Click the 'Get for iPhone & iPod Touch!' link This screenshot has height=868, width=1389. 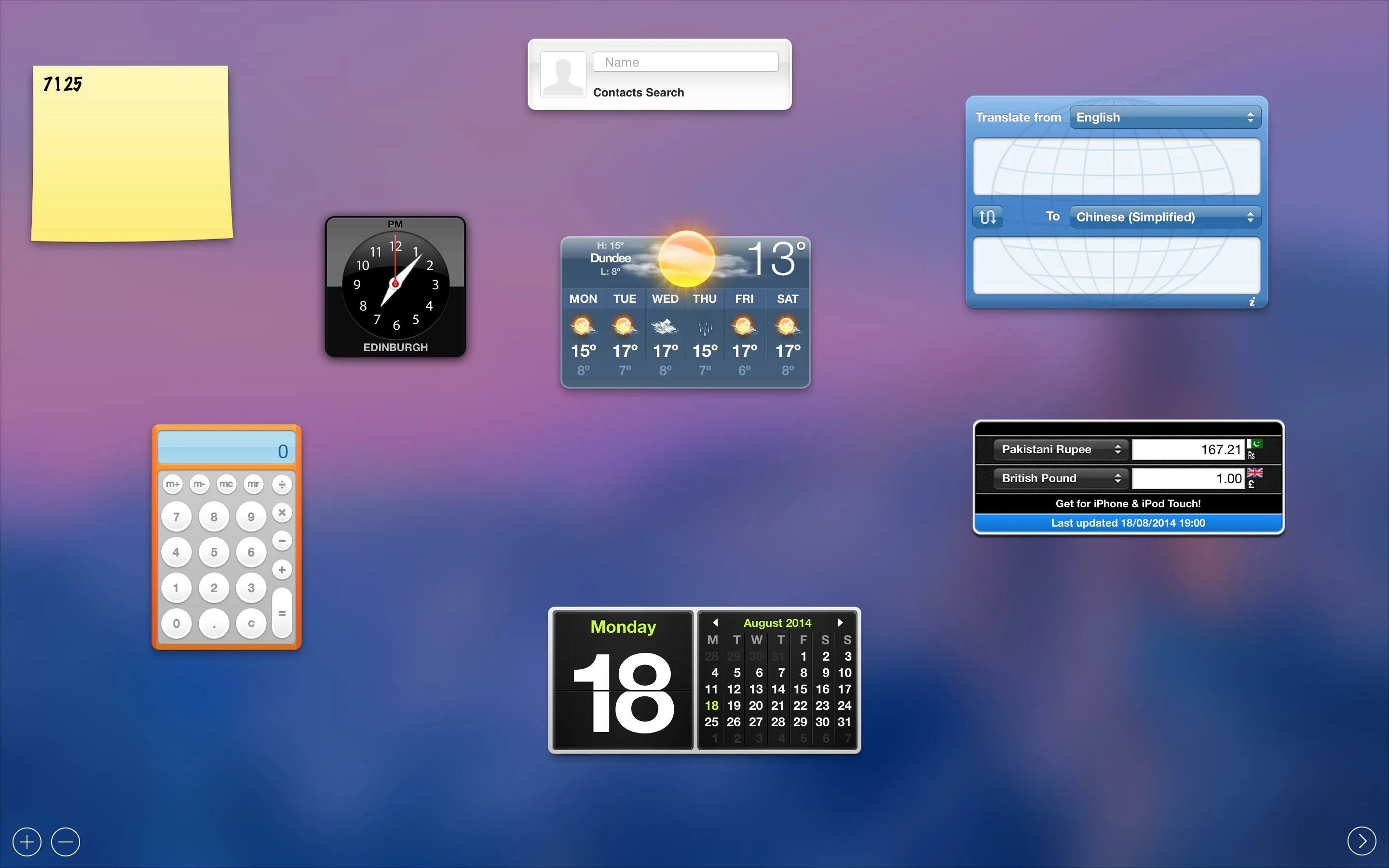click(x=1128, y=503)
